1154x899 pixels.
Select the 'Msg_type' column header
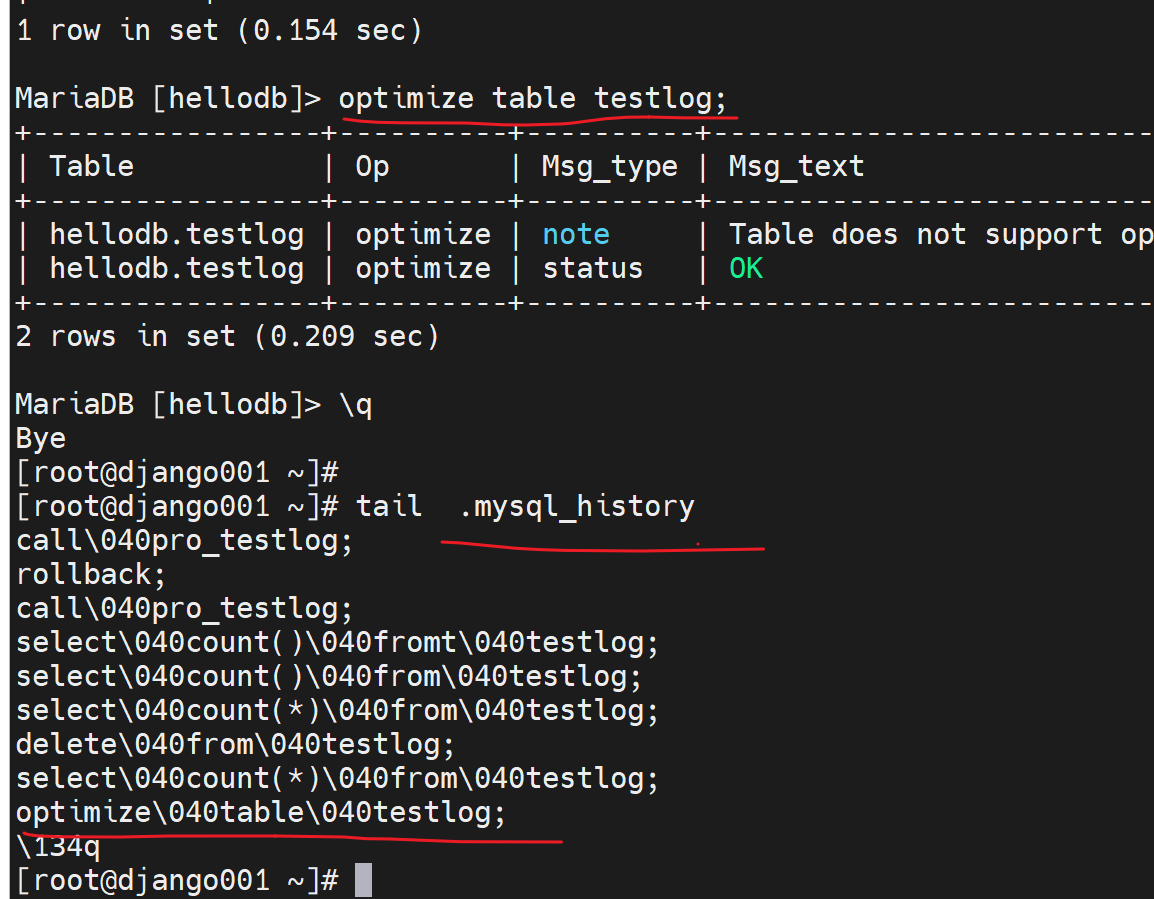tap(609, 166)
